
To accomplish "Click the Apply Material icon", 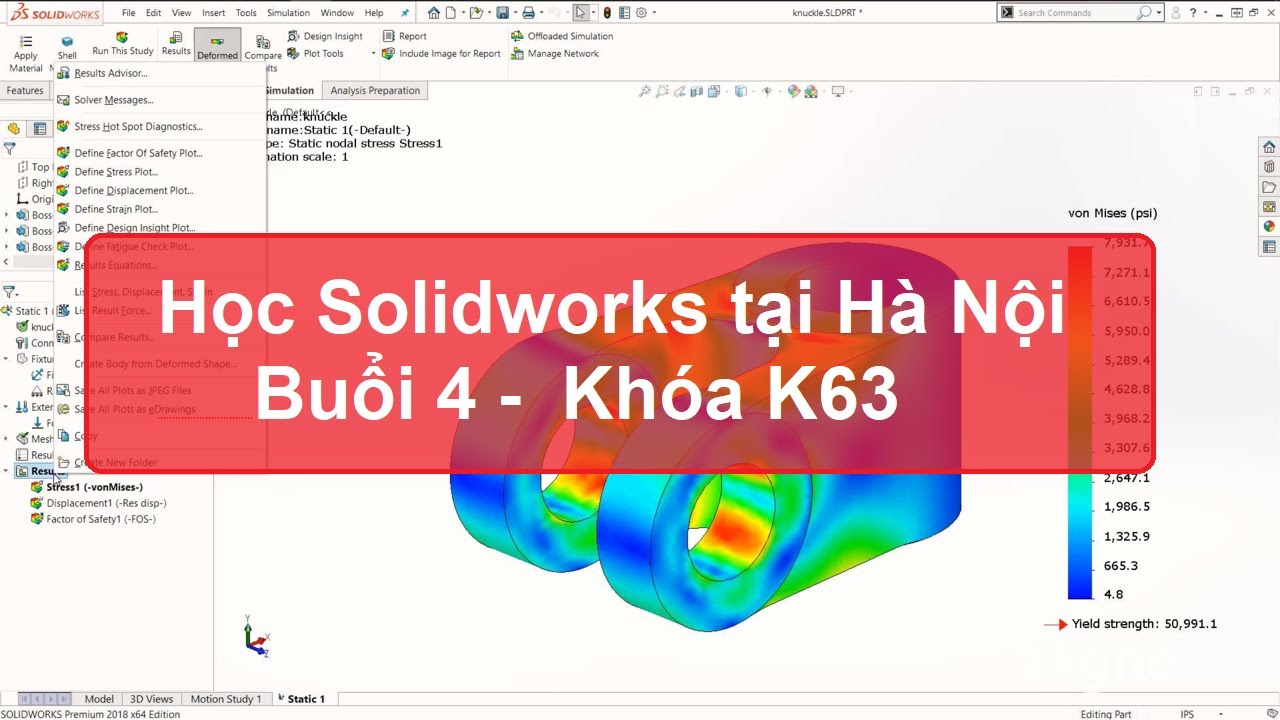I will (x=25, y=41).
